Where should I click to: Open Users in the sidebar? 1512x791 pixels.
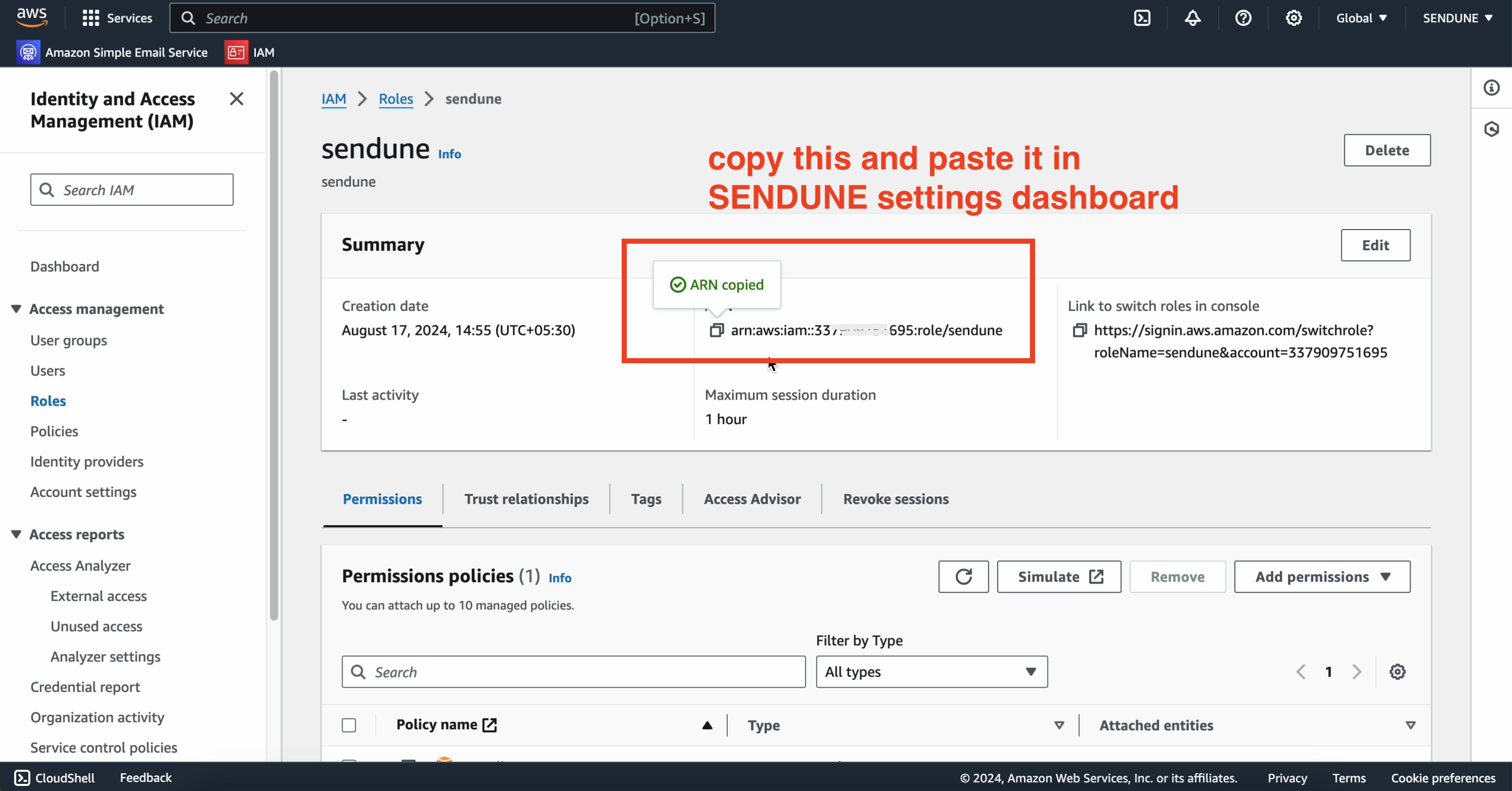tap(47, 371)
